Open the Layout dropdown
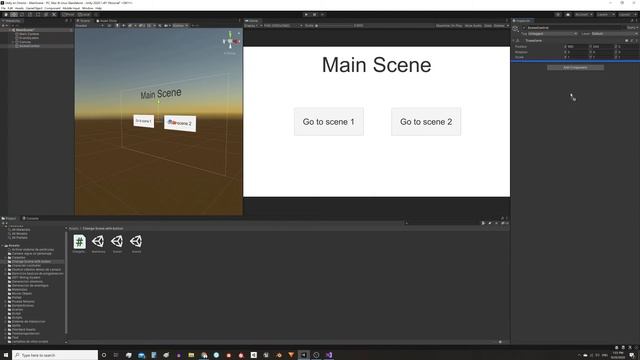Screen dimensions: 640x360 (x=627, y=15)
